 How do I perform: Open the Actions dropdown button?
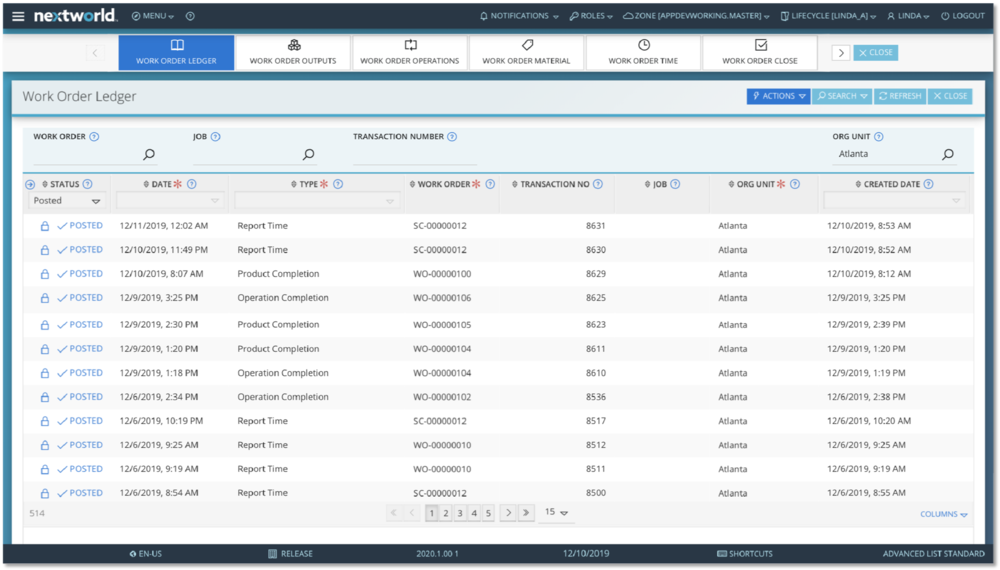[777, 96]
